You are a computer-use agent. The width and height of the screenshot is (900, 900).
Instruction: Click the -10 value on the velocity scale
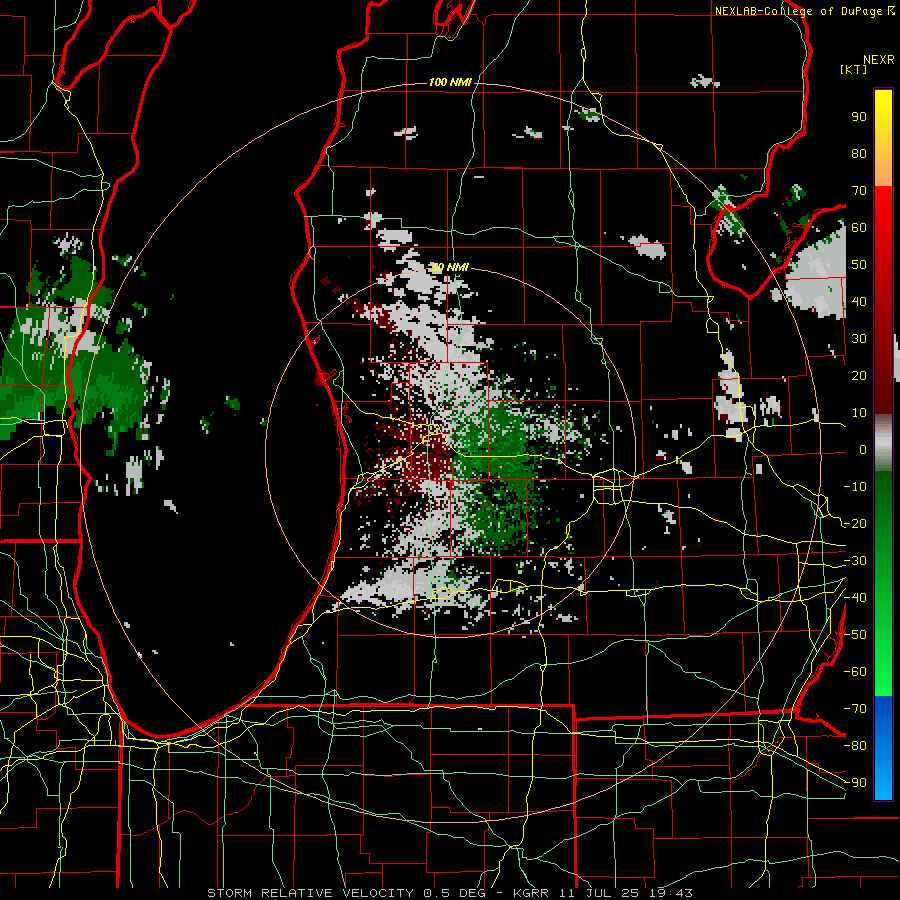(x=855, y=487)
